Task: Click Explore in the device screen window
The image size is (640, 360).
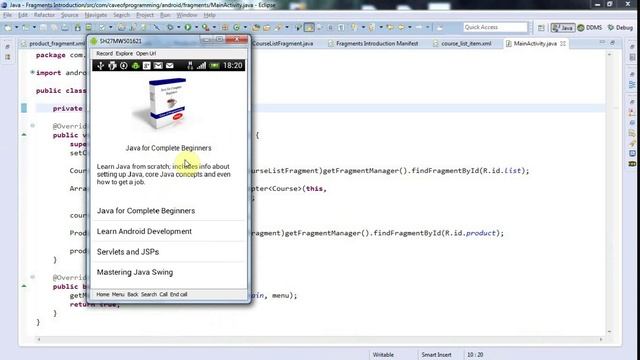Action: tap(124, 53)
